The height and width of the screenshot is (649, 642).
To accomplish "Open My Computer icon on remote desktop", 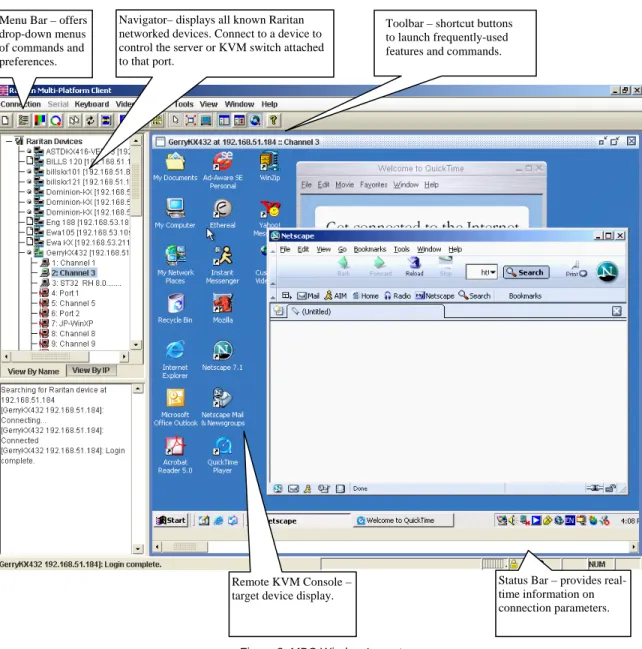I will click(x=175, y=214).
